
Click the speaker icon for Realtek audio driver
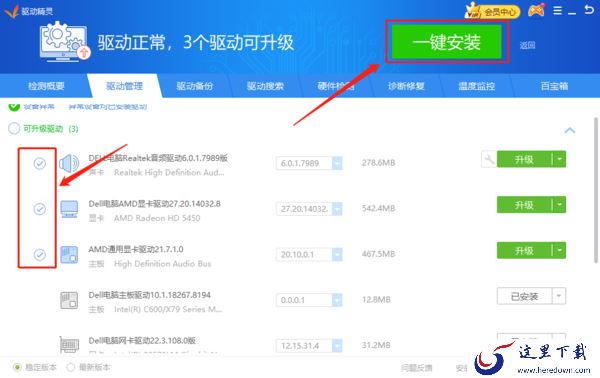[69, 163]
